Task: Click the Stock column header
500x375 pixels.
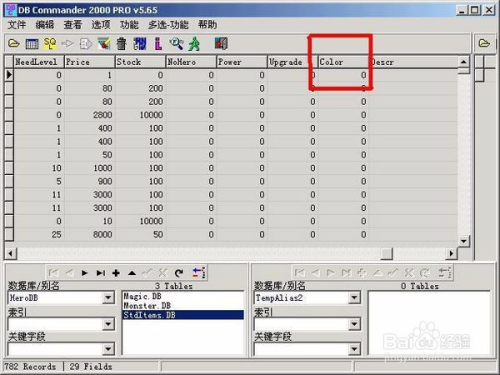Action: (141, 62)
